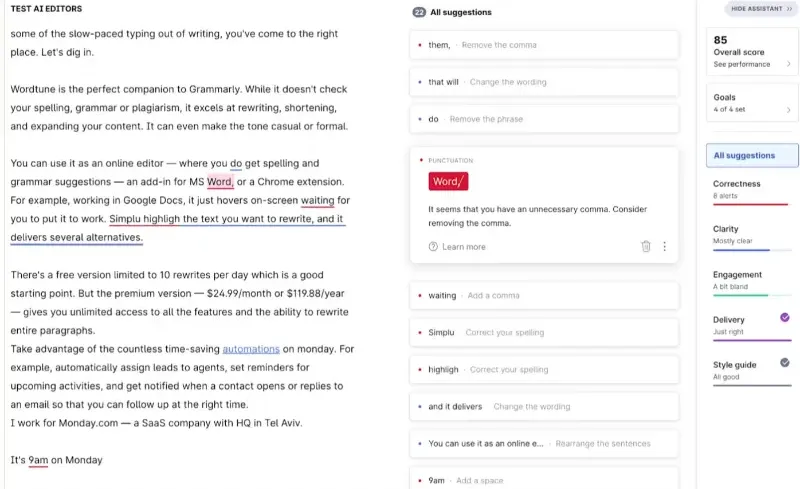
Task: Expand the 'them,' remove comma suggestion
Action: [544, 45]
